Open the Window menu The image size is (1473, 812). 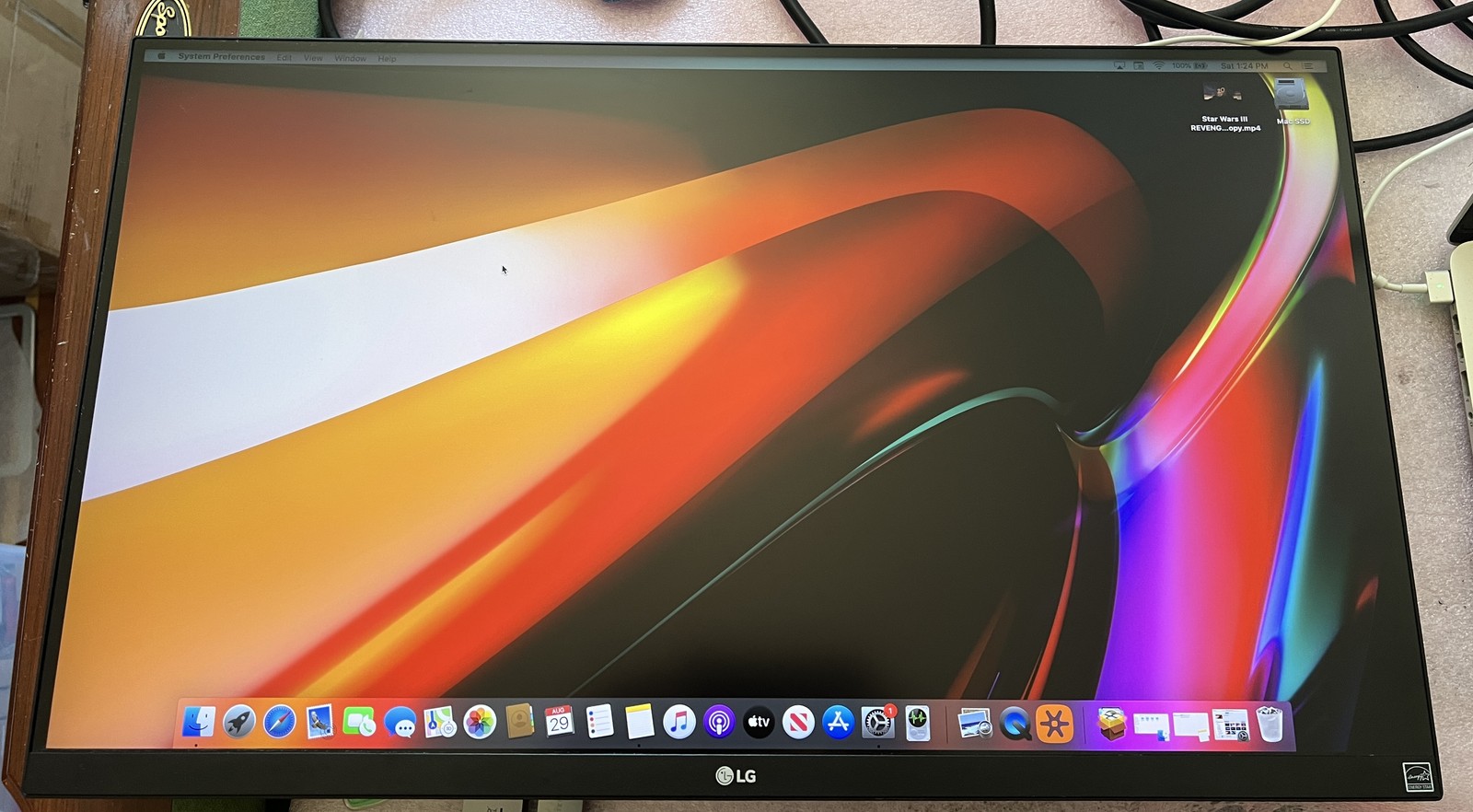click(350, 58)
